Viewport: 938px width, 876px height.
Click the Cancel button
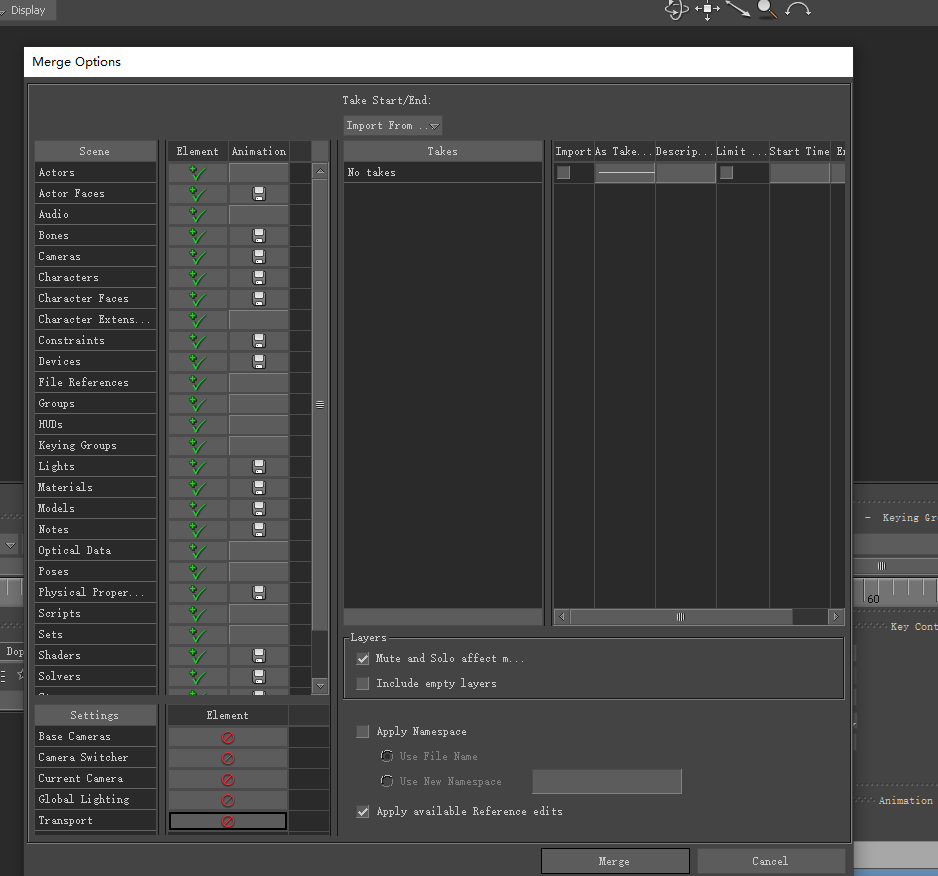pos(770,861)
